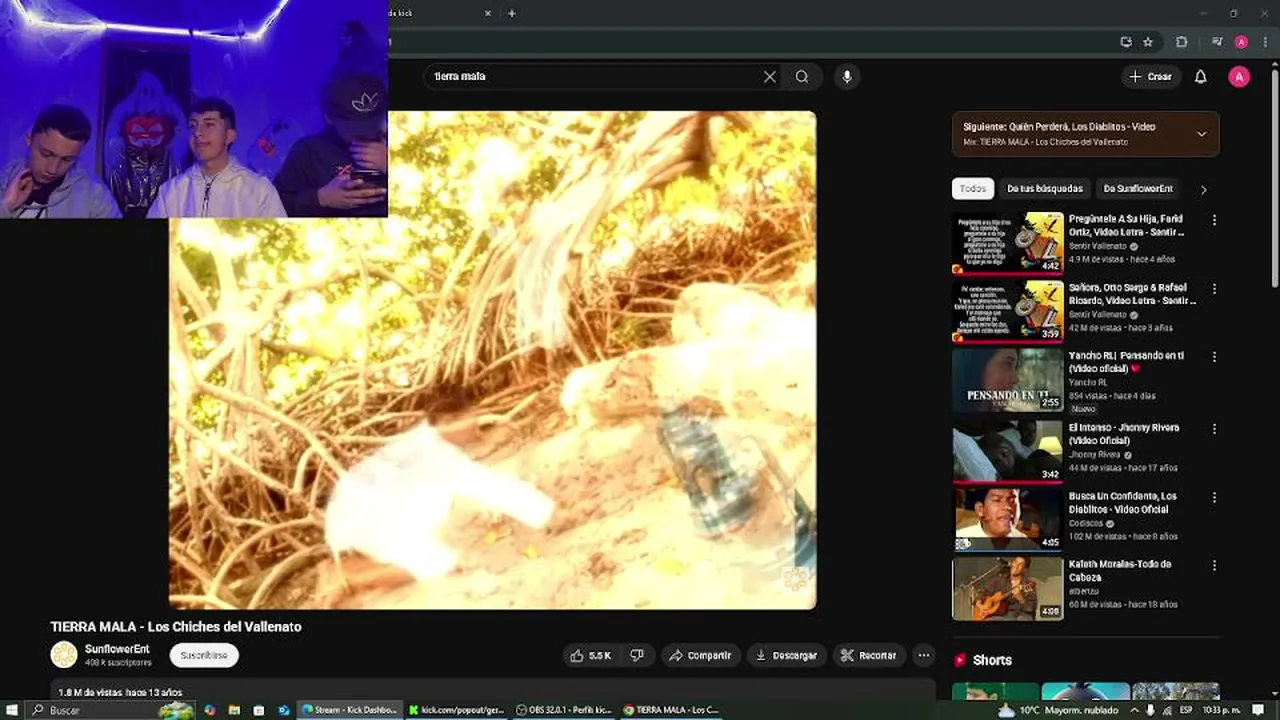Open the SunflowerEnt channel name link
The height and width of the screenshot is (720, 1280).
[x=117, y=649]
